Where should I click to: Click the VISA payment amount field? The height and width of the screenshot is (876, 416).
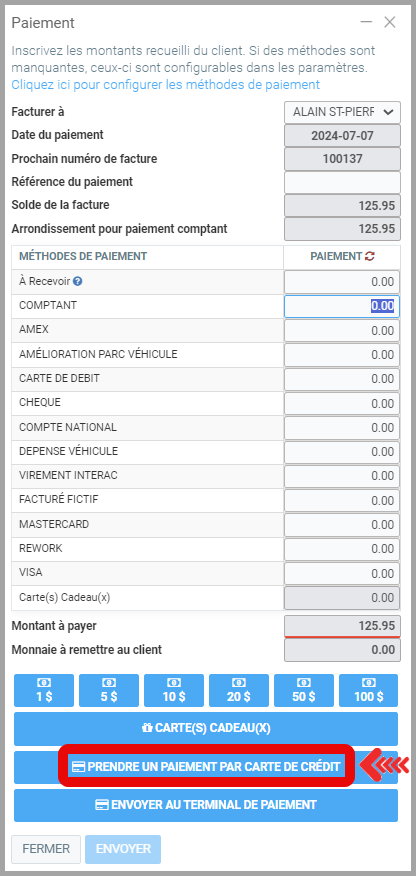[x=342, y=574]
